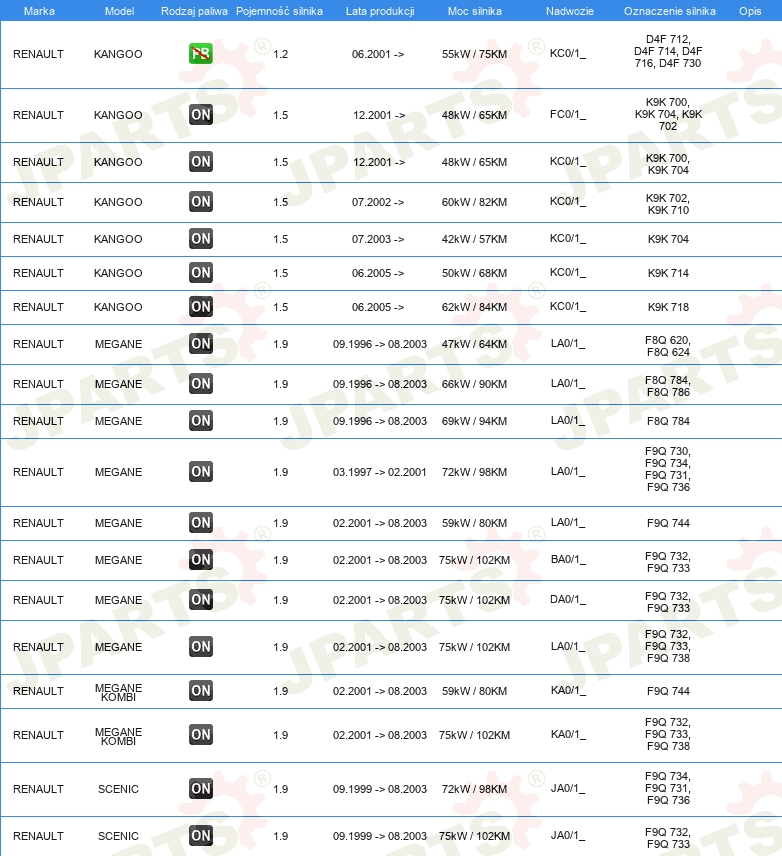
Task: Click production date 07.2002 -> cell
Action: point(378,202)
